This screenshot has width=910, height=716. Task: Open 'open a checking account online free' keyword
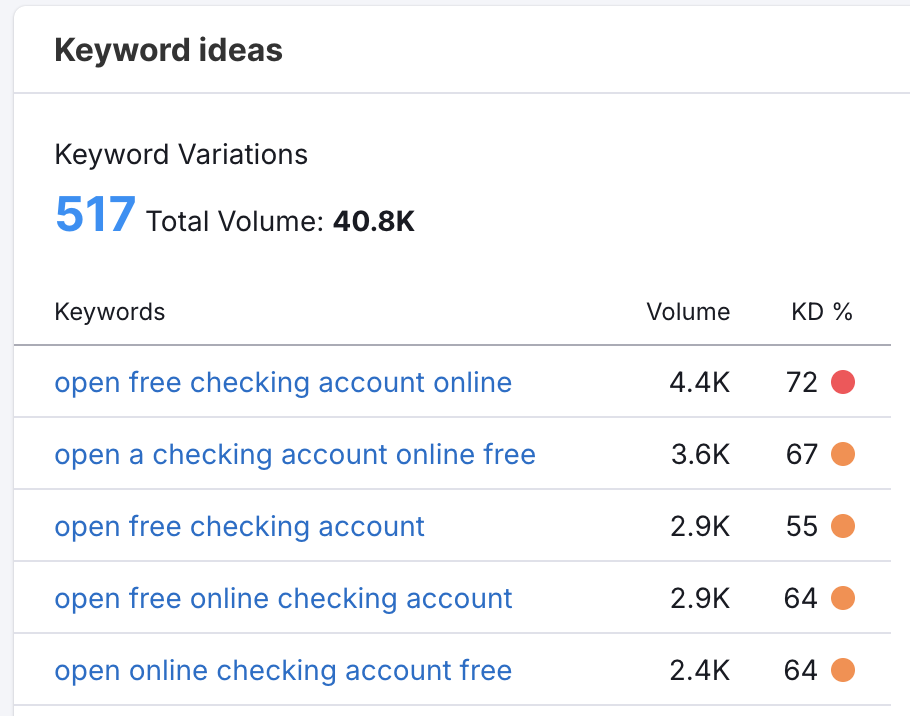coord(294,454)
